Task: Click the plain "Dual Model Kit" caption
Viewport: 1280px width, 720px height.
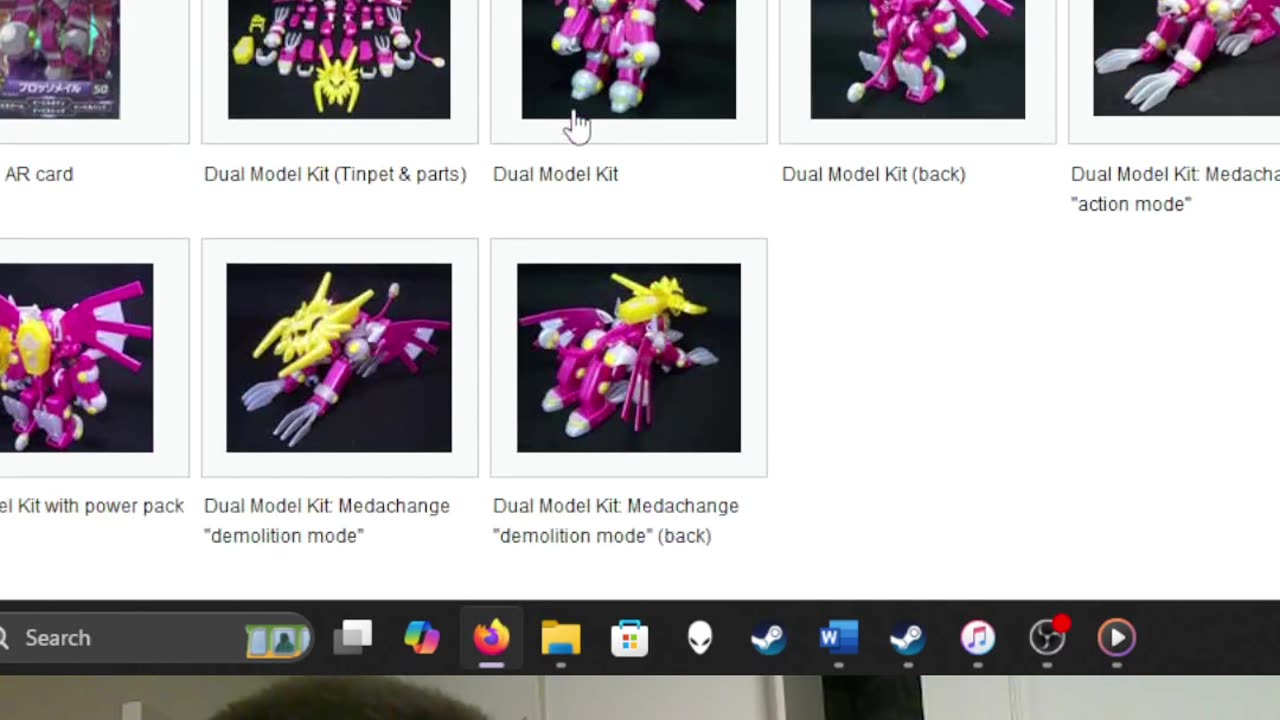Action: 555,174
